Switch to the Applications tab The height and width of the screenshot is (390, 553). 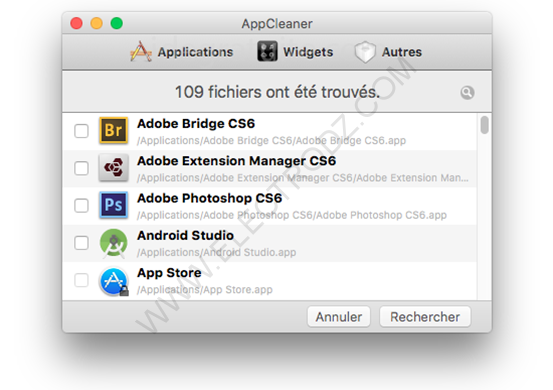click(182, 52)
